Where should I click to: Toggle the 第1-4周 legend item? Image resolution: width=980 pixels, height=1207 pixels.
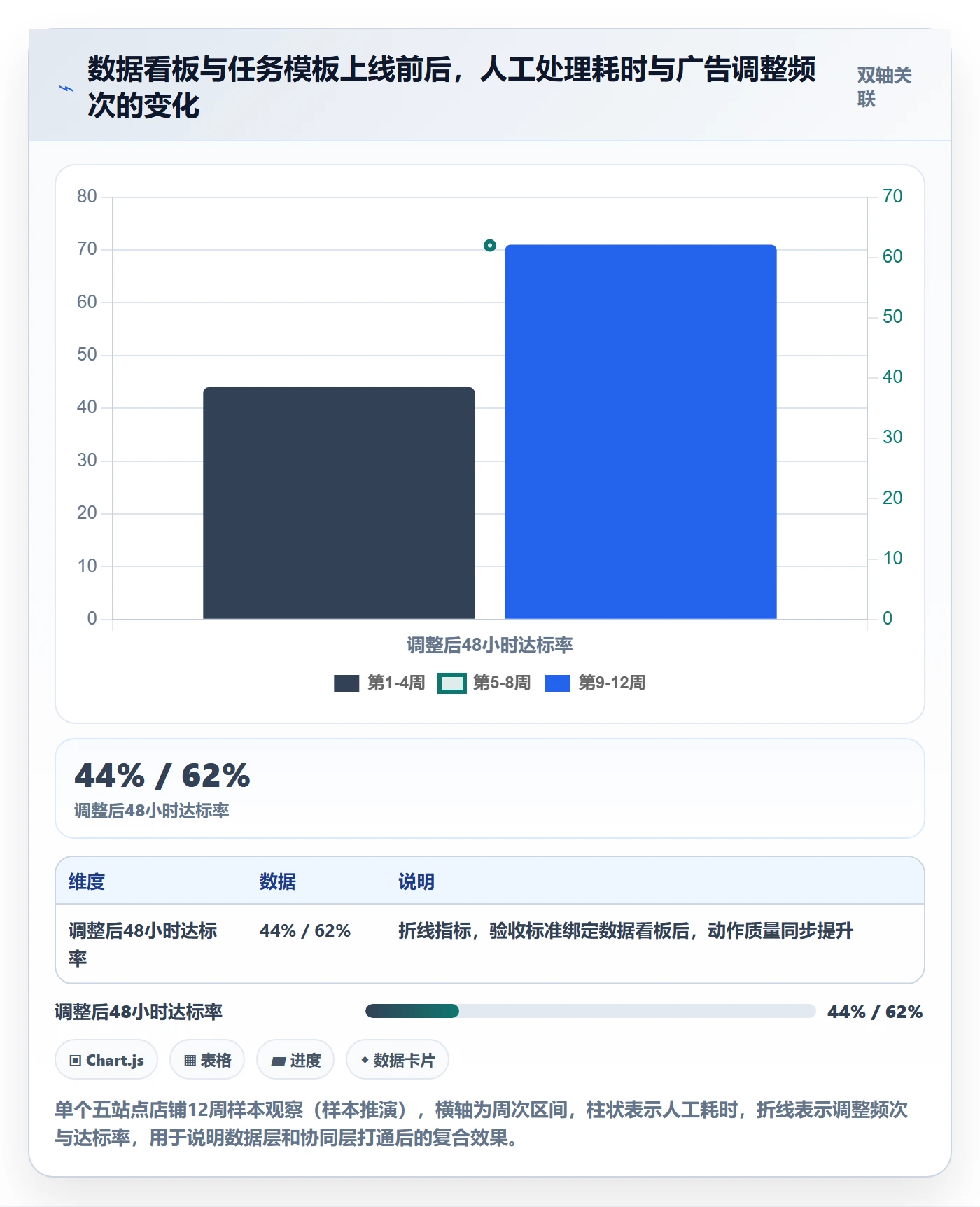point(379,683)
